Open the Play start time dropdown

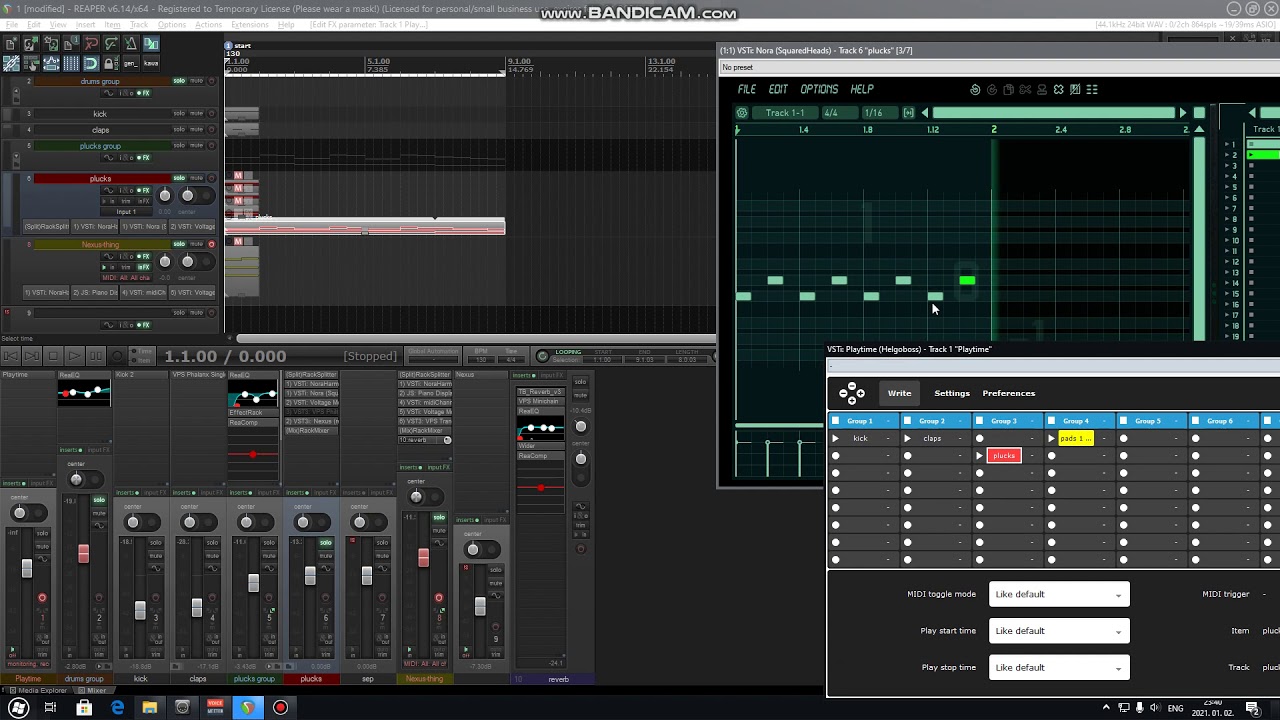[x=1059, y=631]
